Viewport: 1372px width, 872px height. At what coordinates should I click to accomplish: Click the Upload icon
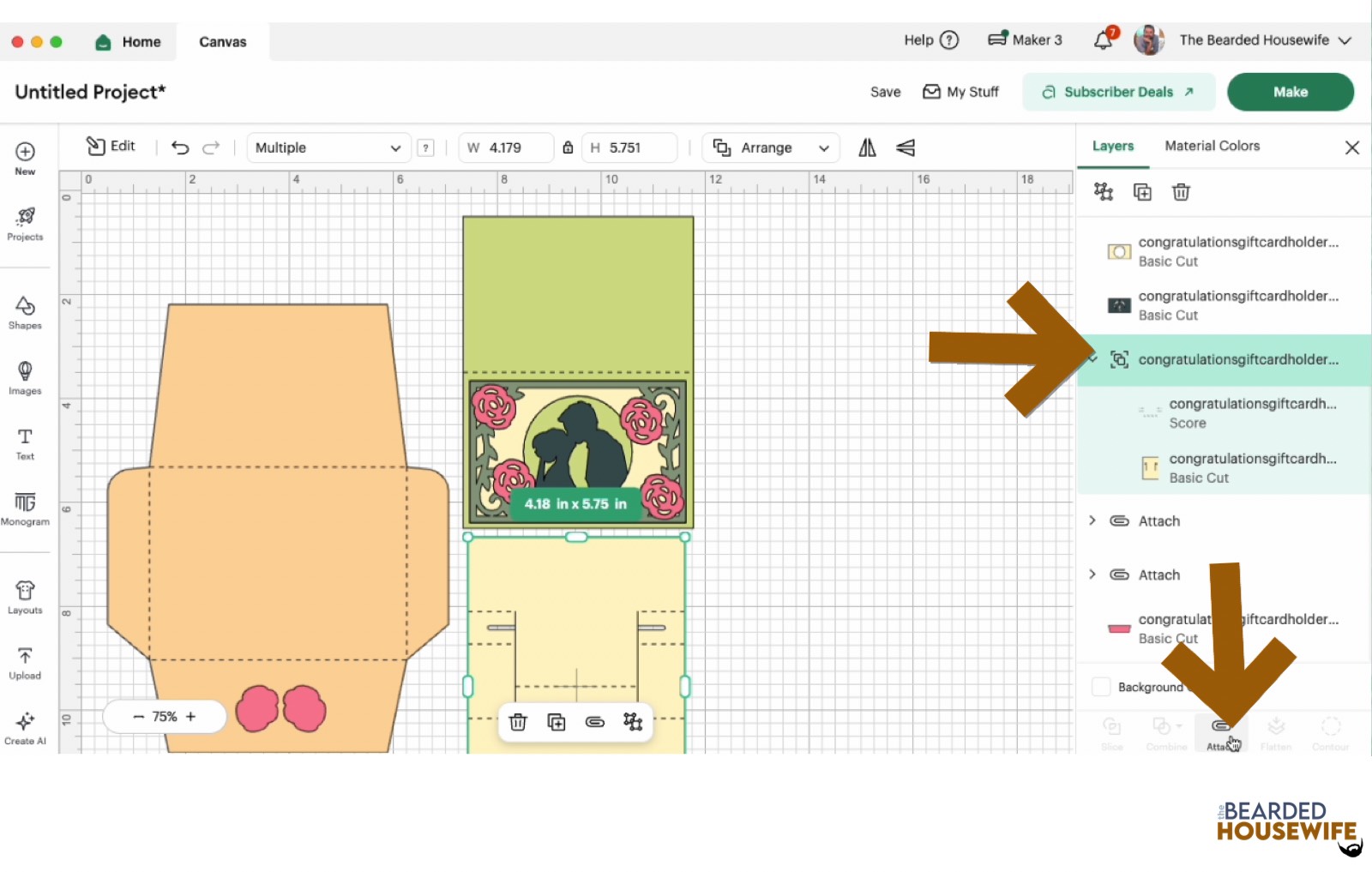click(25, 663)
